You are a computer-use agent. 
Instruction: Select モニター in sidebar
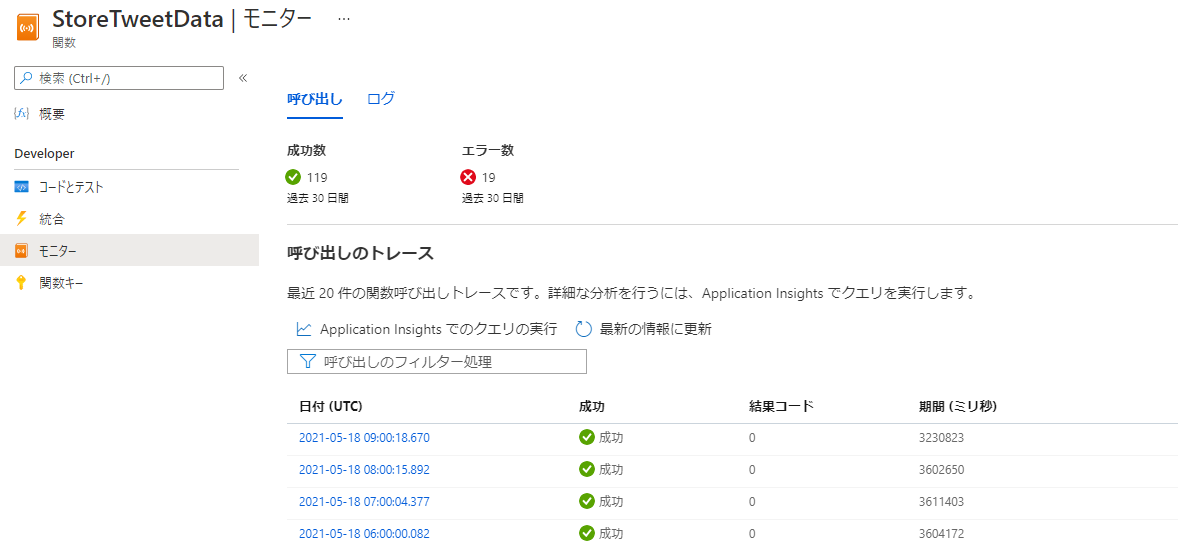[x=129, y=250]
